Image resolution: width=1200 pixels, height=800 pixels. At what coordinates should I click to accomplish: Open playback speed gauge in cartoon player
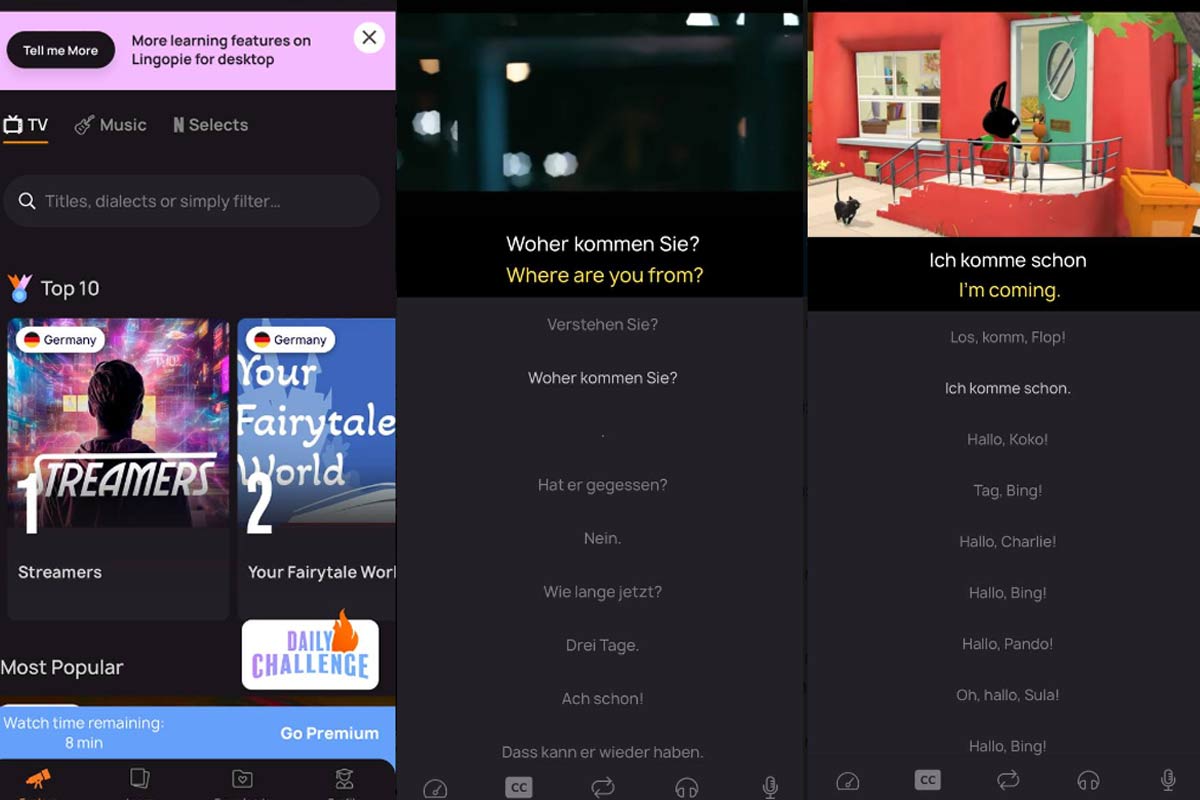pos(847,780)
